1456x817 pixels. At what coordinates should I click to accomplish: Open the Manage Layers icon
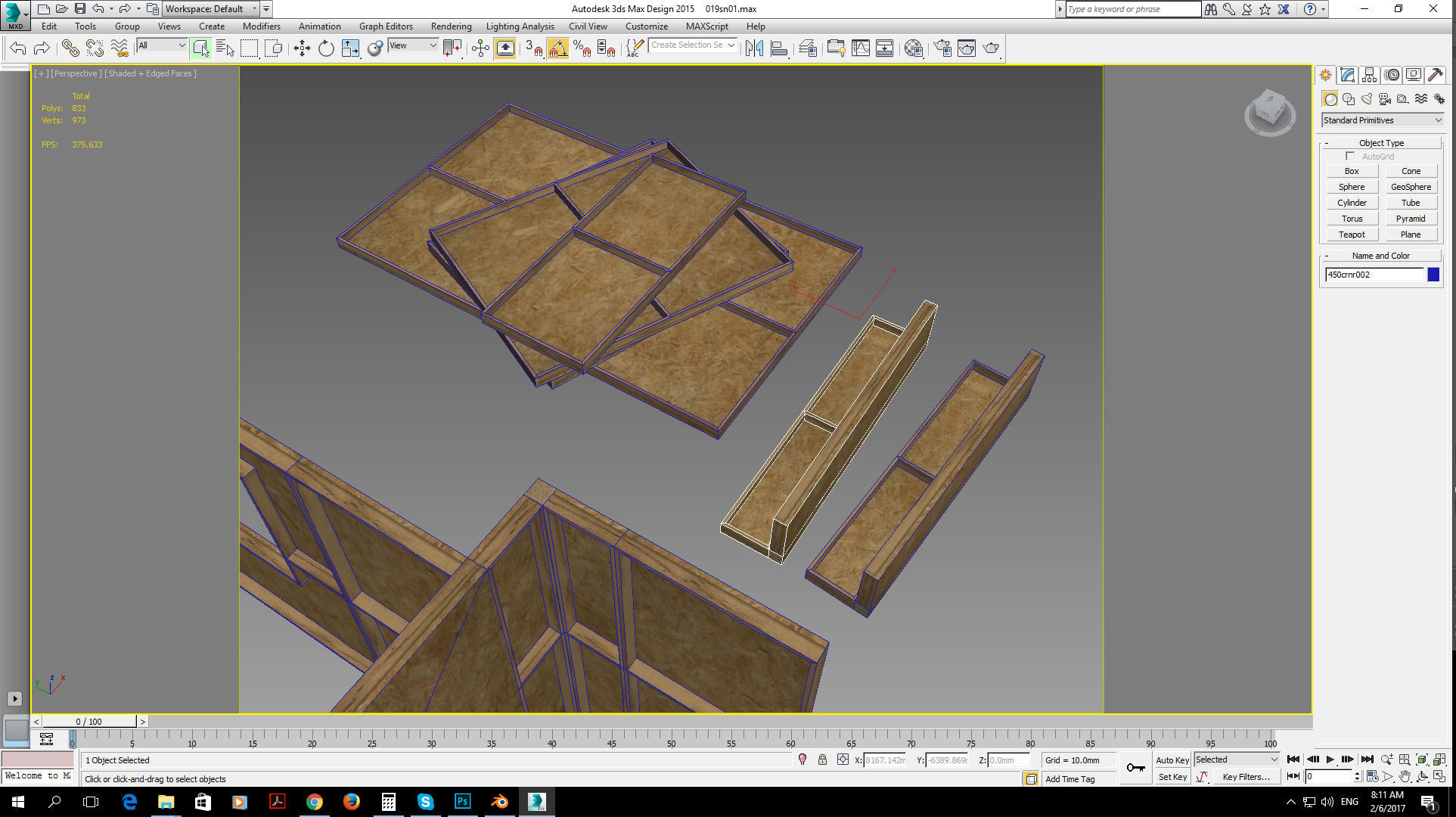point(807,48)
